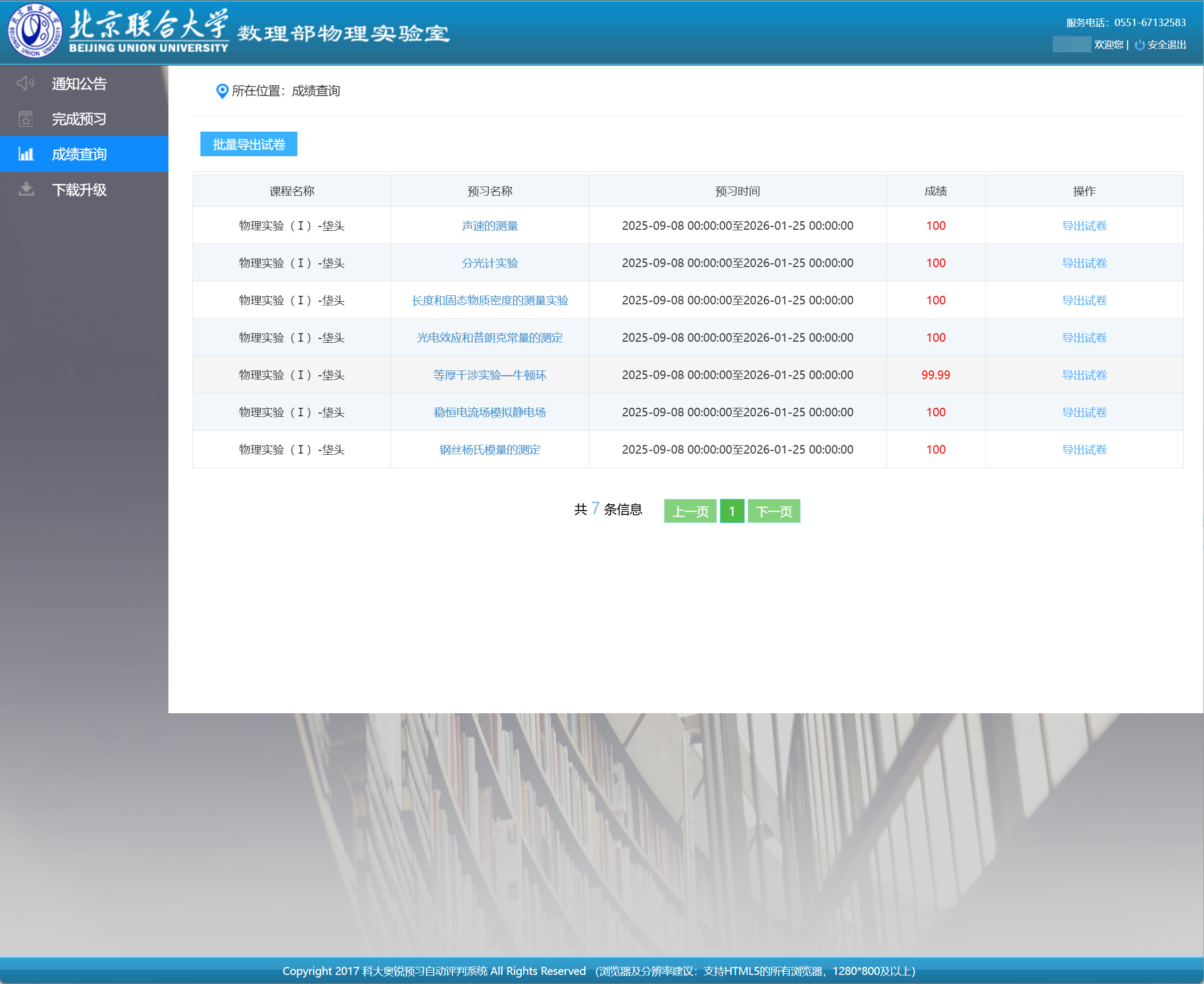Click the blue location pin icon
The width and height of the screenshot is (1204, 984).
coord(222,91)
